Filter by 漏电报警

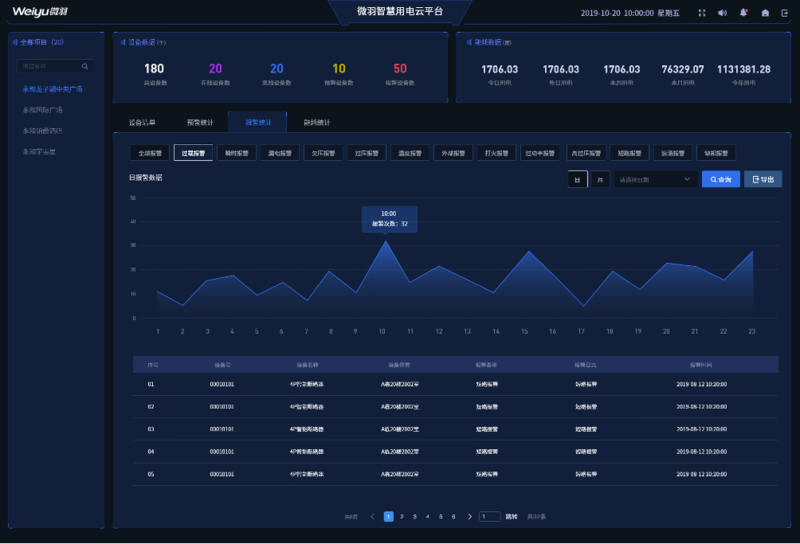coord(280,153)
